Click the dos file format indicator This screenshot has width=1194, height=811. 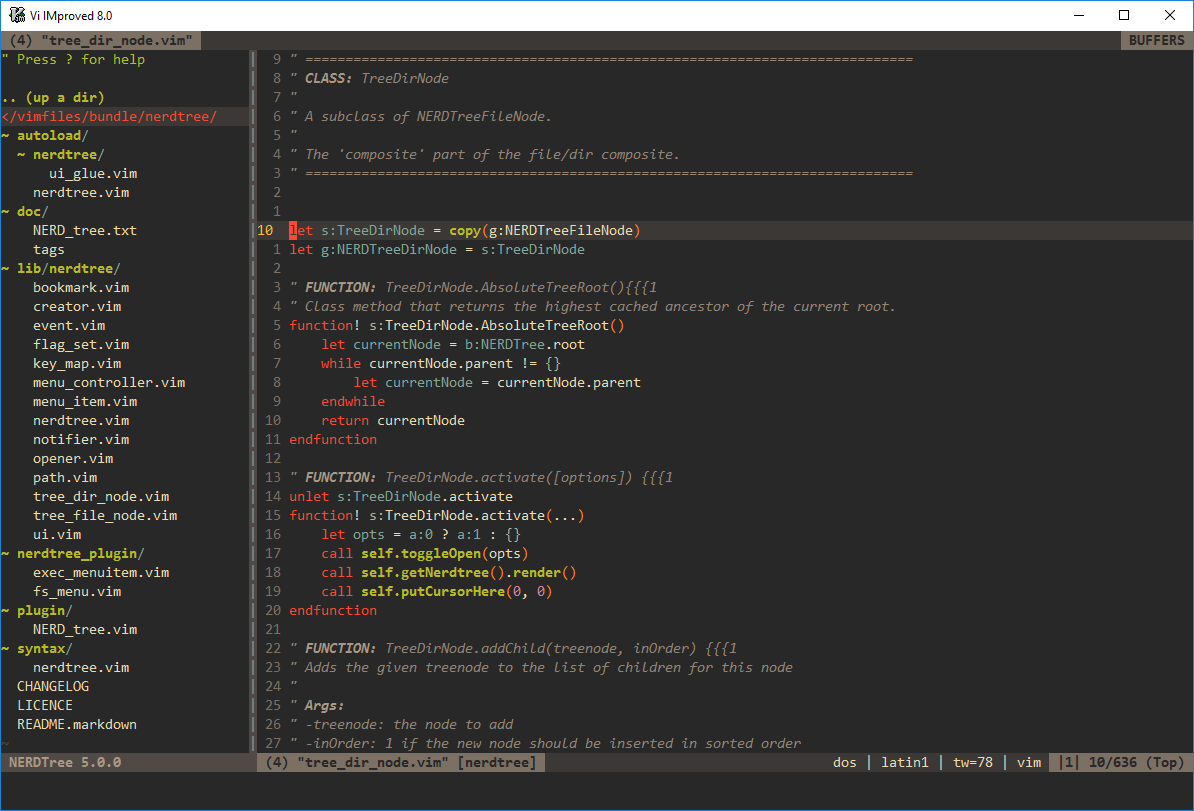[x=845, y=762]
